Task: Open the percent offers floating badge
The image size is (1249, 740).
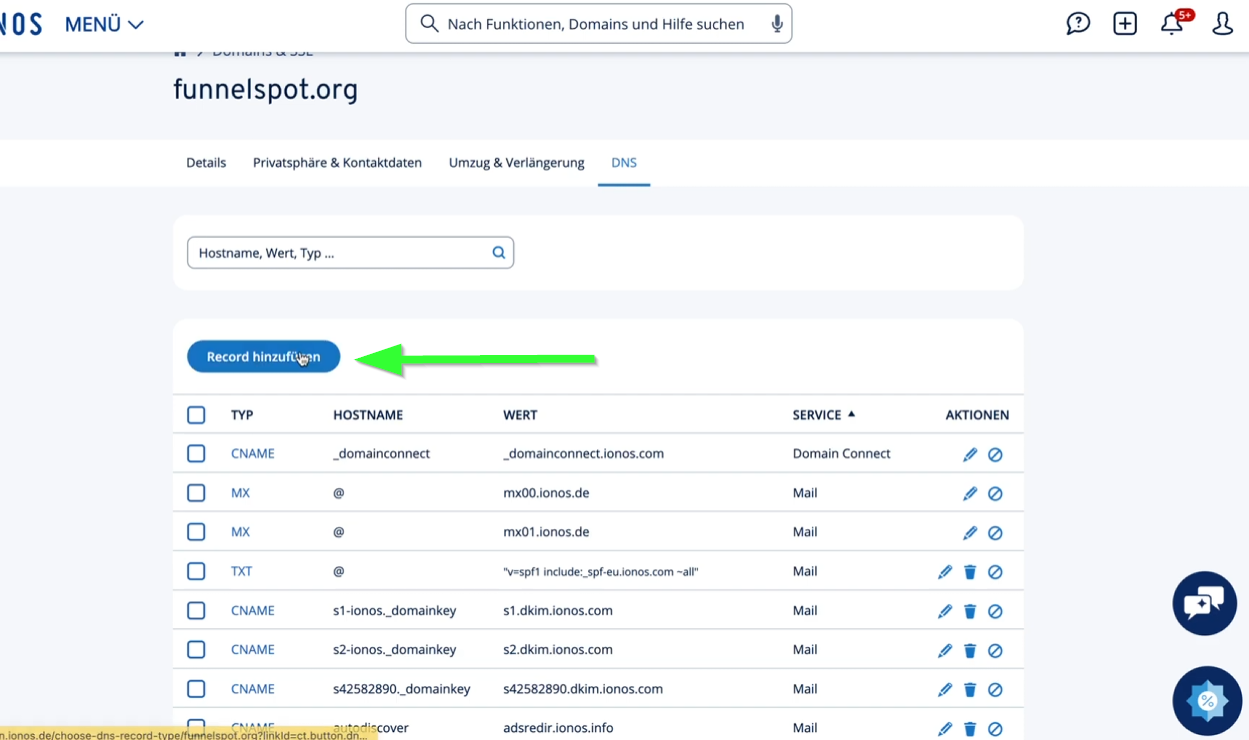Action: coord(1207,701)
